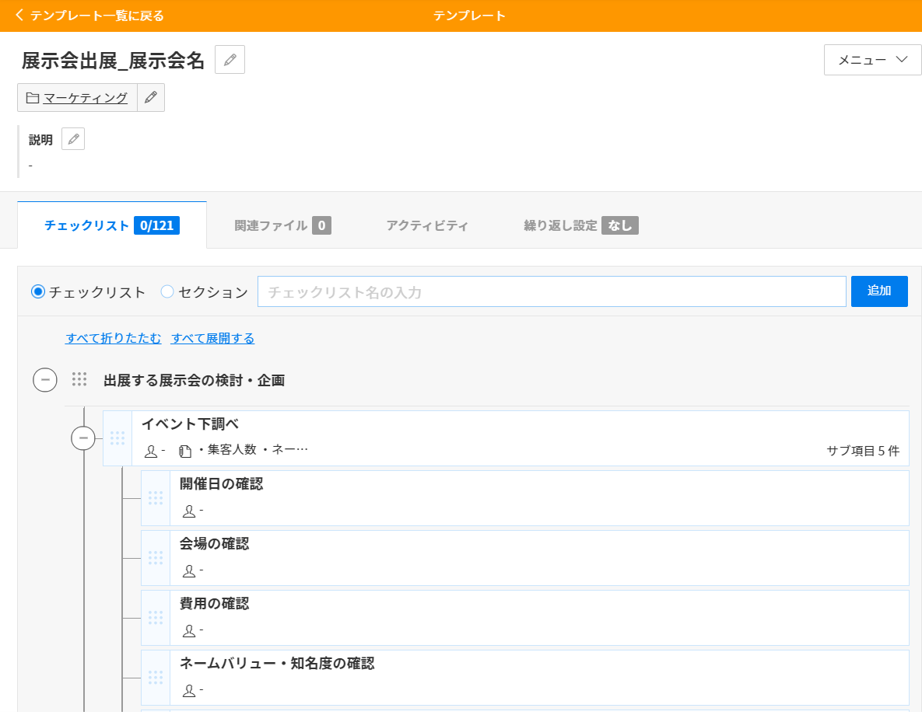Open the マーケティング folder link
The height and width of the screenshot is (712, 922).
85,98
